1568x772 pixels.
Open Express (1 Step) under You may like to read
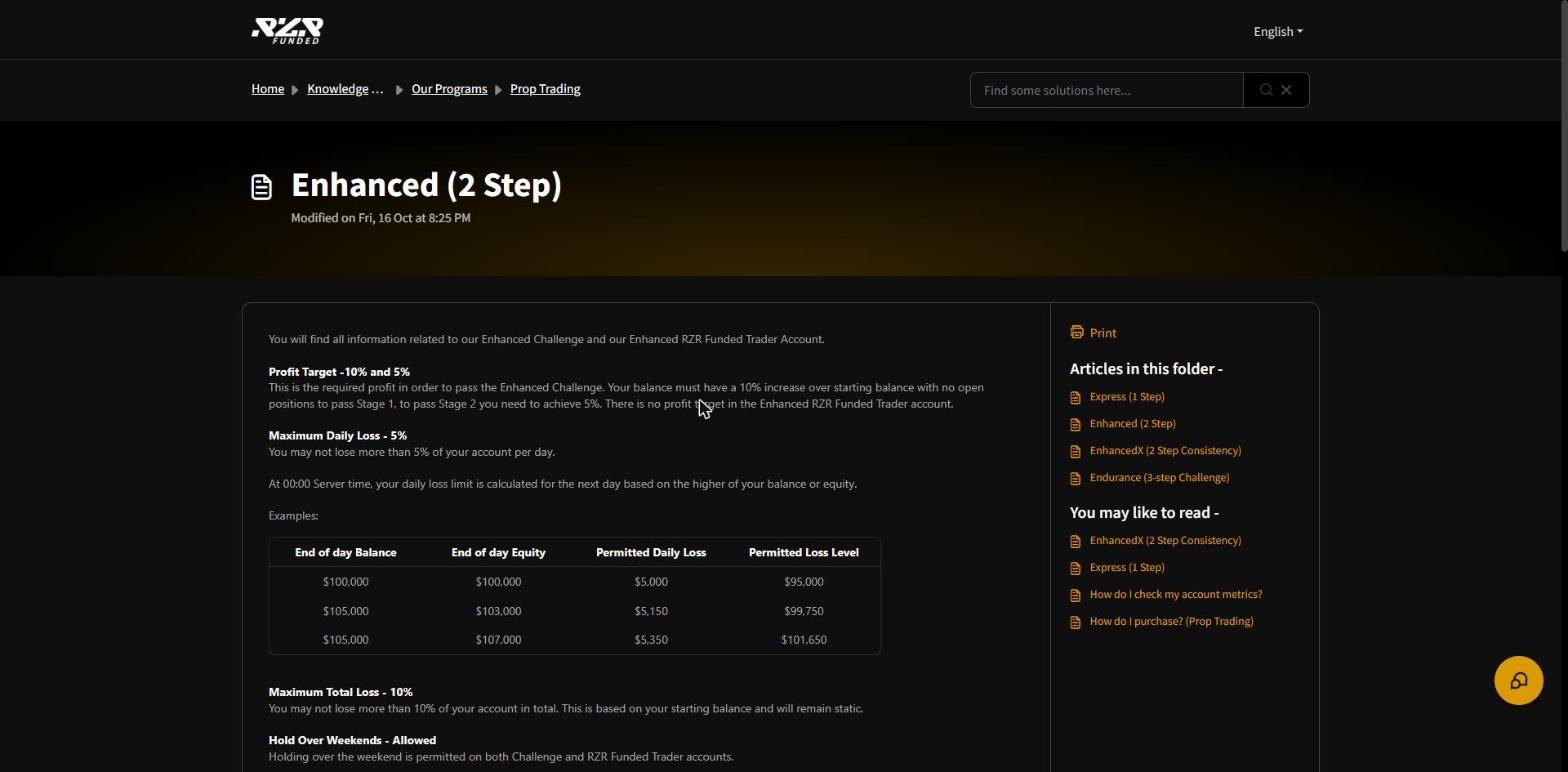(x=1127, y=568)
